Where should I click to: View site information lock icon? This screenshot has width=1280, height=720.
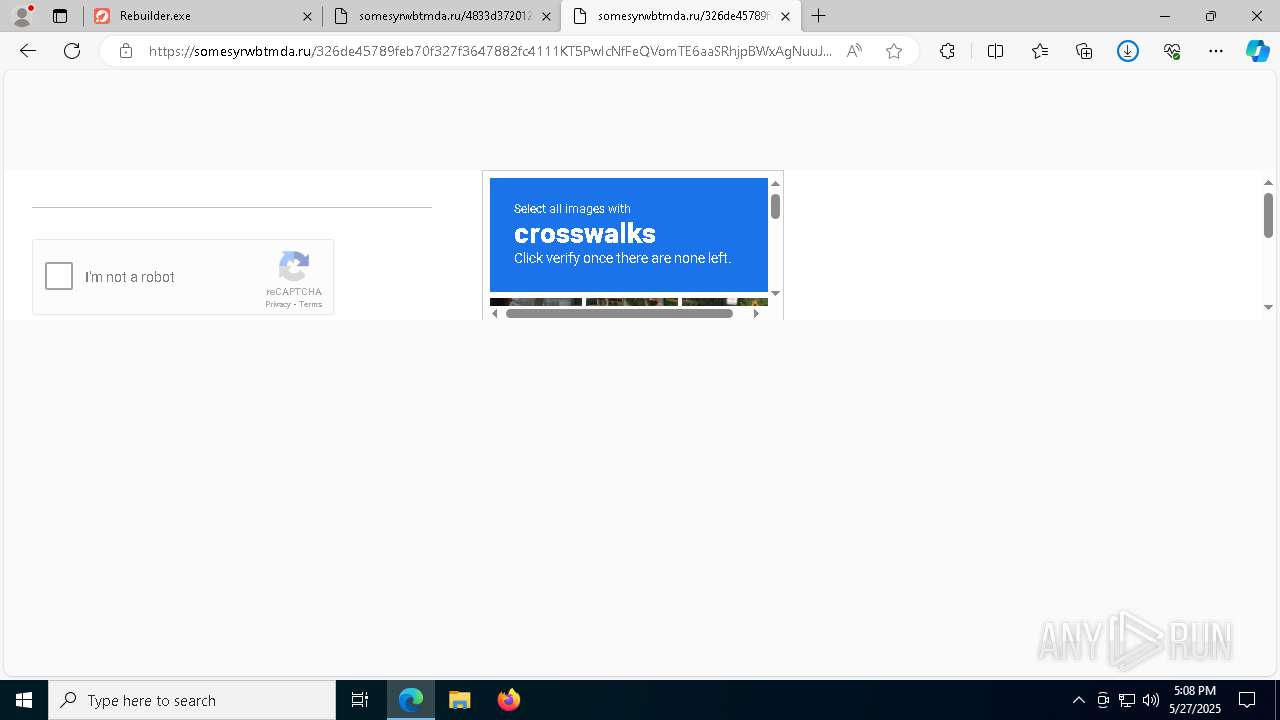point(125,51)
